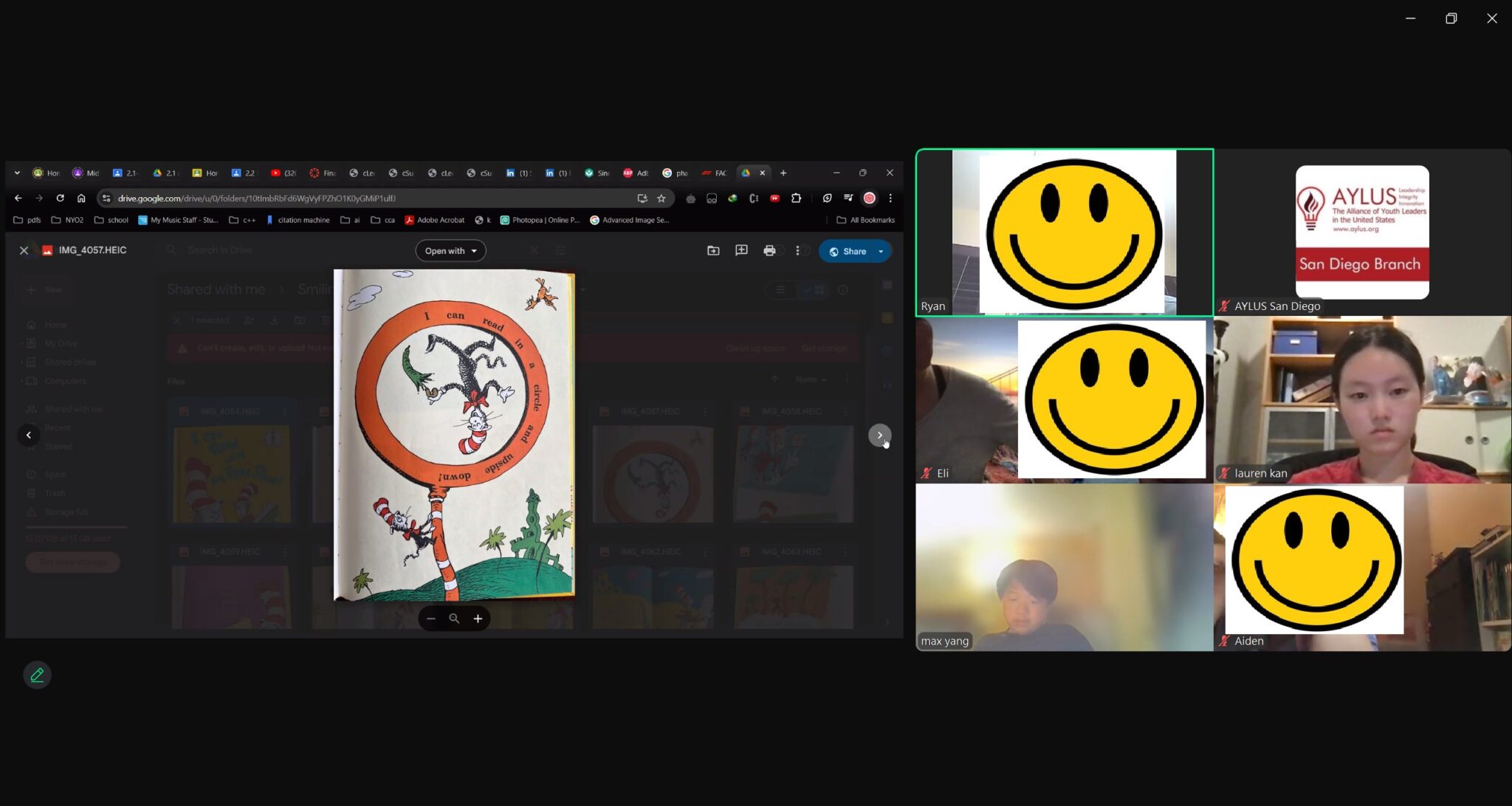The width and height of the screenshot is (1512, 806).
Task: Expand the All Bookmarks folder
Action: pyautogui.click(x=865, y=220)
